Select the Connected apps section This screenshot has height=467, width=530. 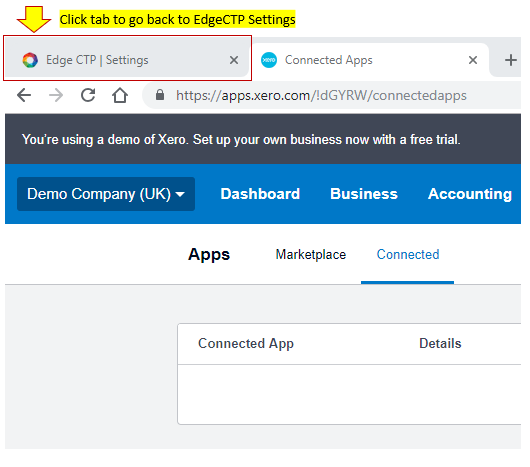coord(408,254)
